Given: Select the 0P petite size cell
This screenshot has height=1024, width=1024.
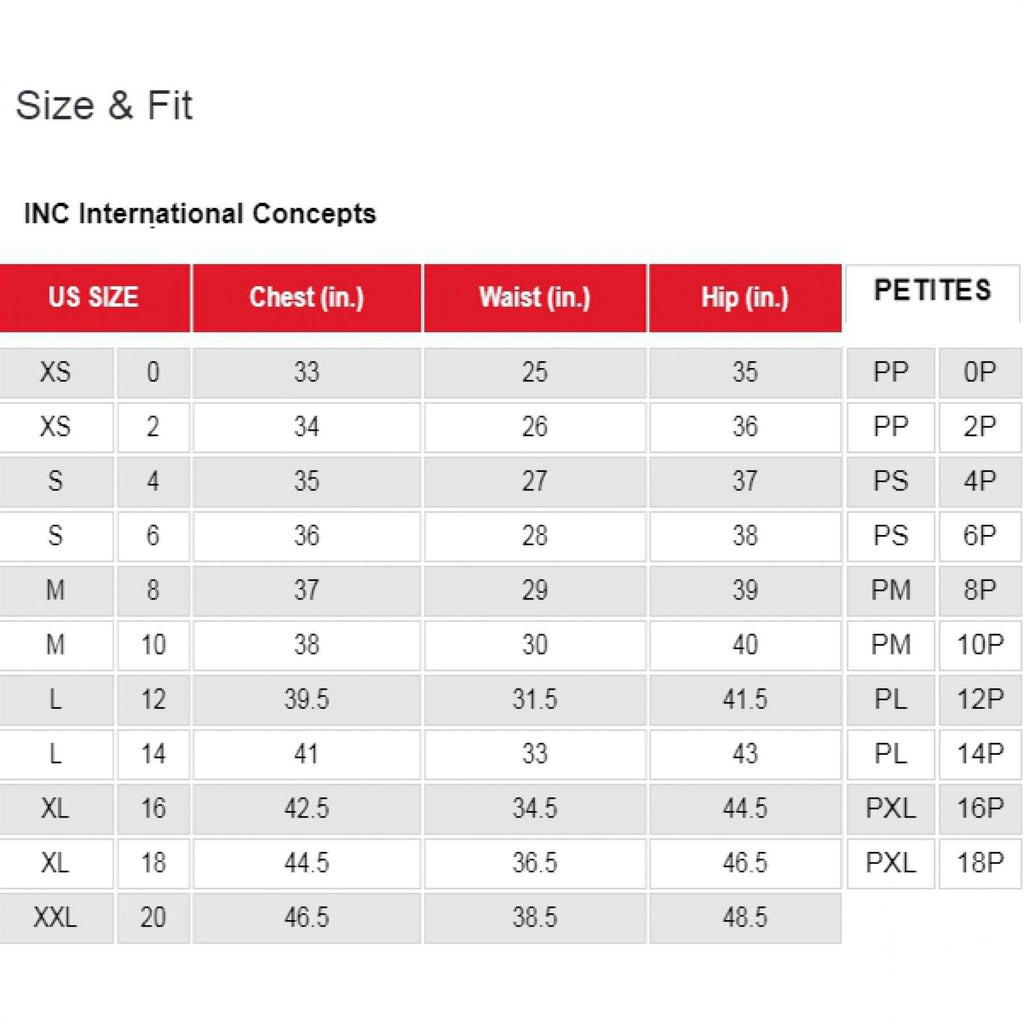Looking at the screenshot, I should (x=980, y=373).
